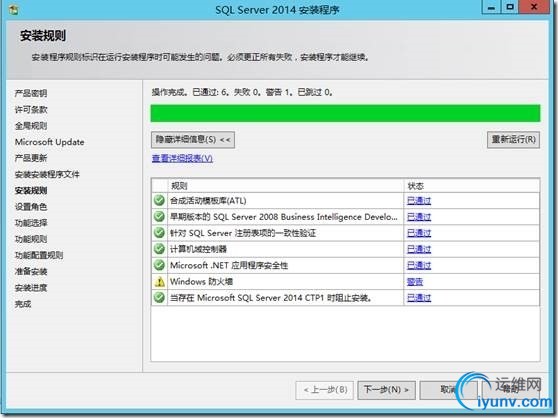
Task: Select 功能选择 step in the sidebar
Action: coord(31,223)
